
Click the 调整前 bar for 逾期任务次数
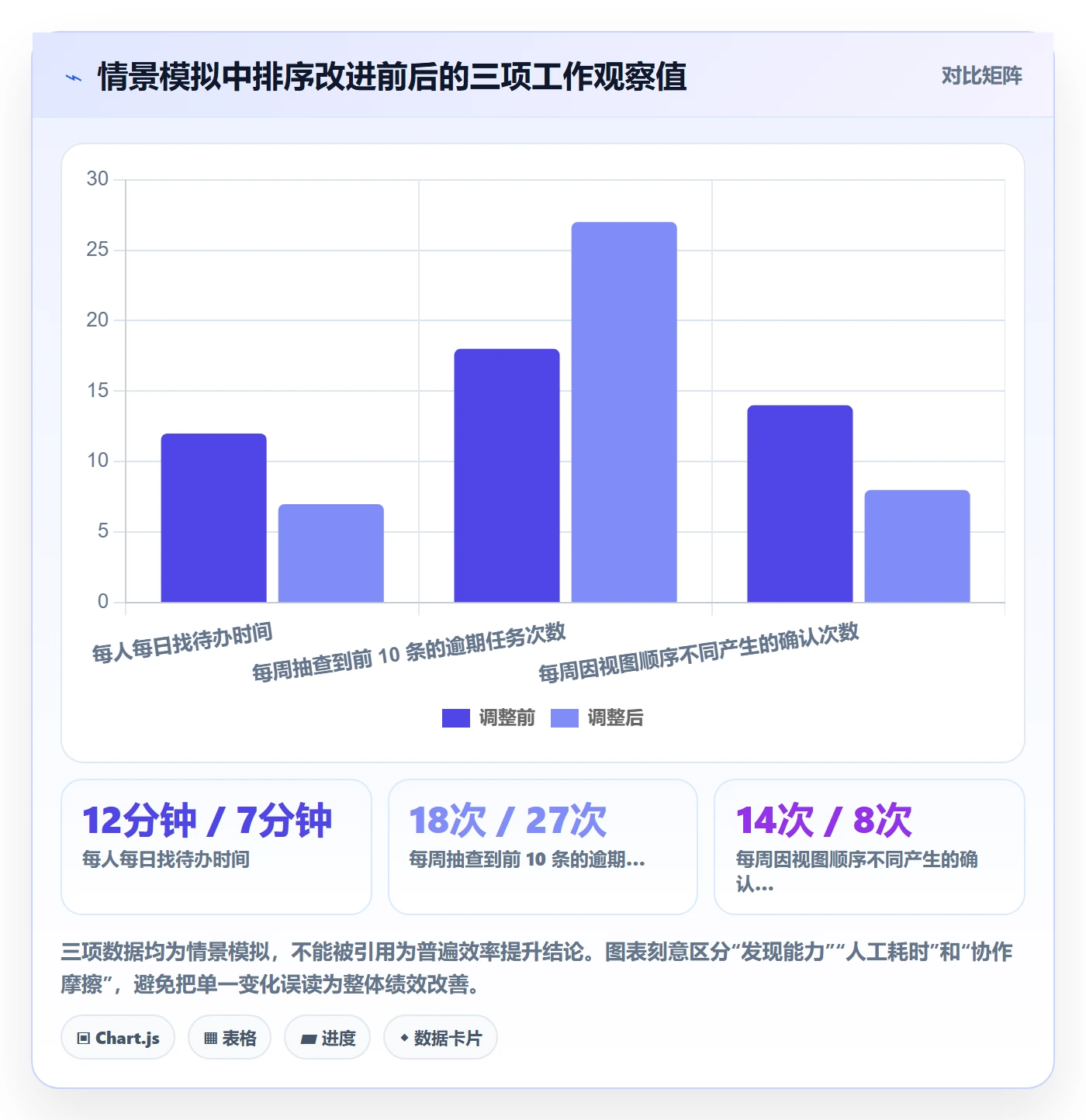click(507, 475)
